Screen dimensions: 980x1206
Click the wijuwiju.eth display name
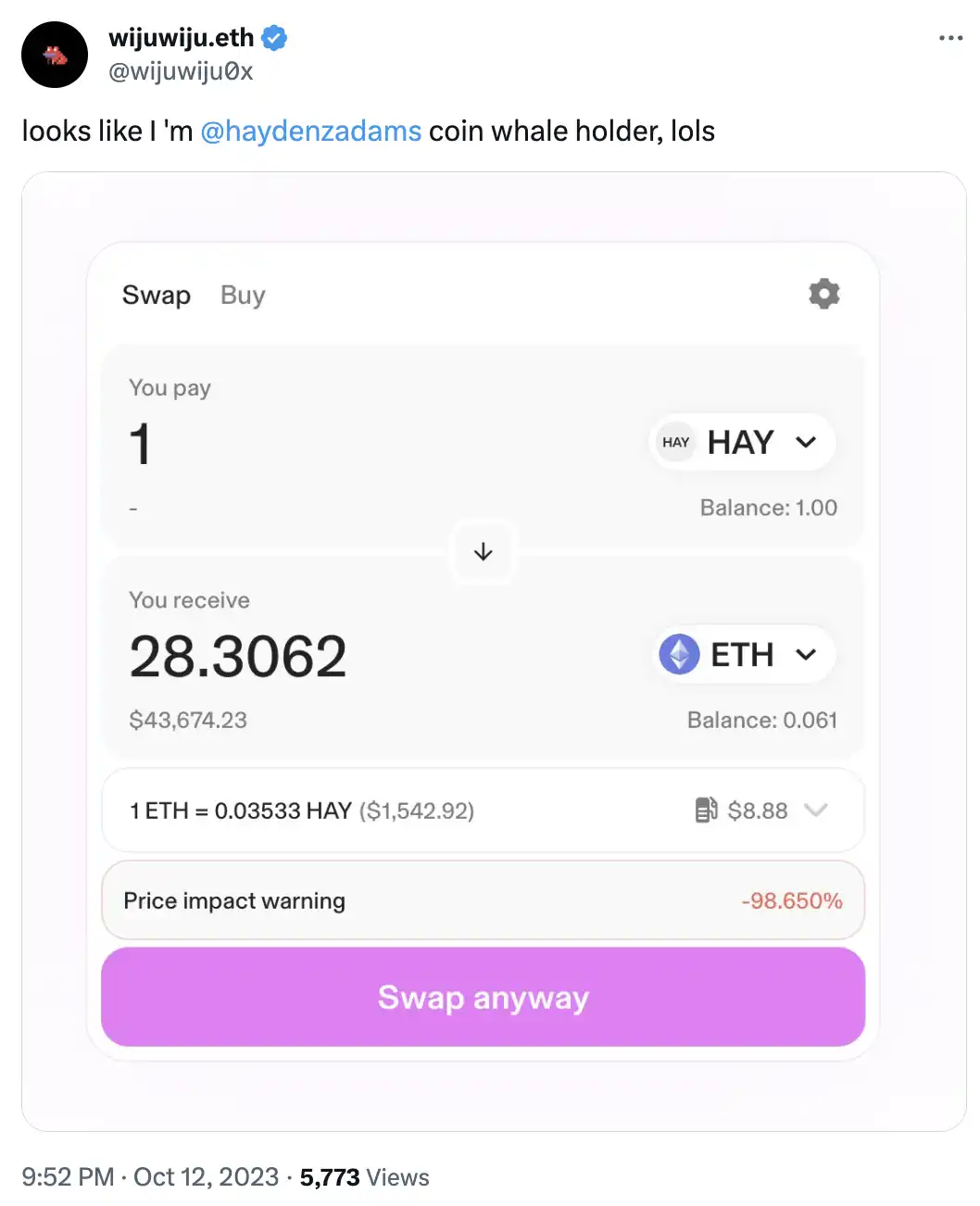click(x=181, y=38)
